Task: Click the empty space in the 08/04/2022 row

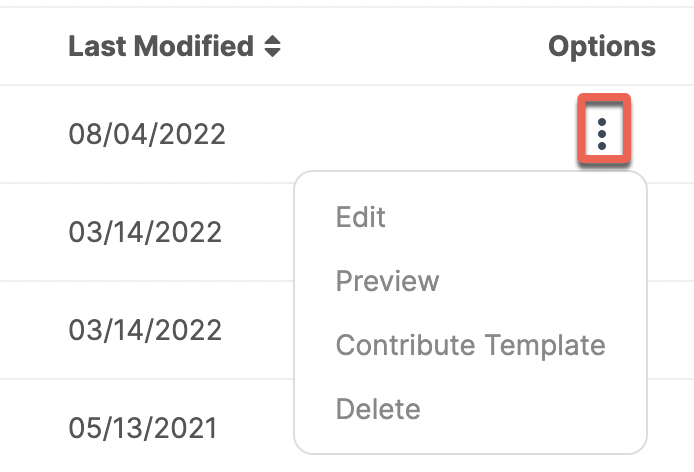Action: point(398,134)
